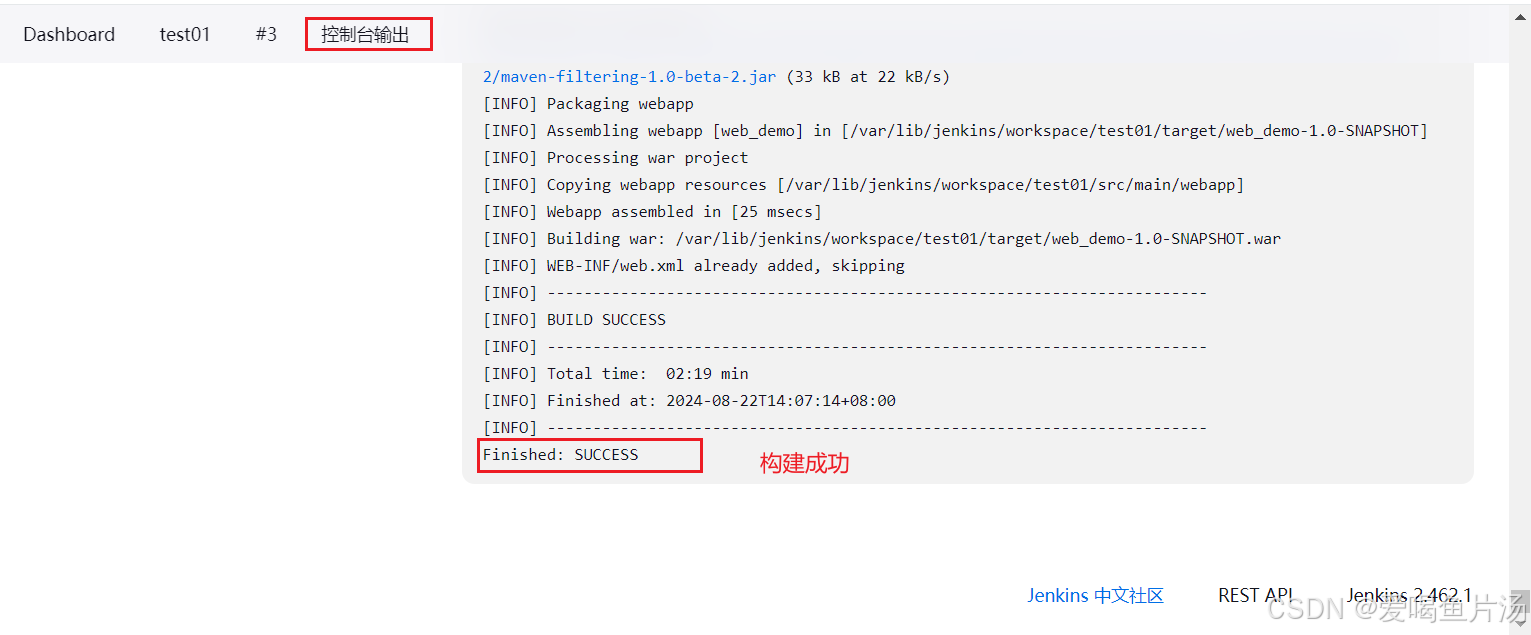
Task: Select the 控制台输出 breadcrumb item
Action: [366, 34]
